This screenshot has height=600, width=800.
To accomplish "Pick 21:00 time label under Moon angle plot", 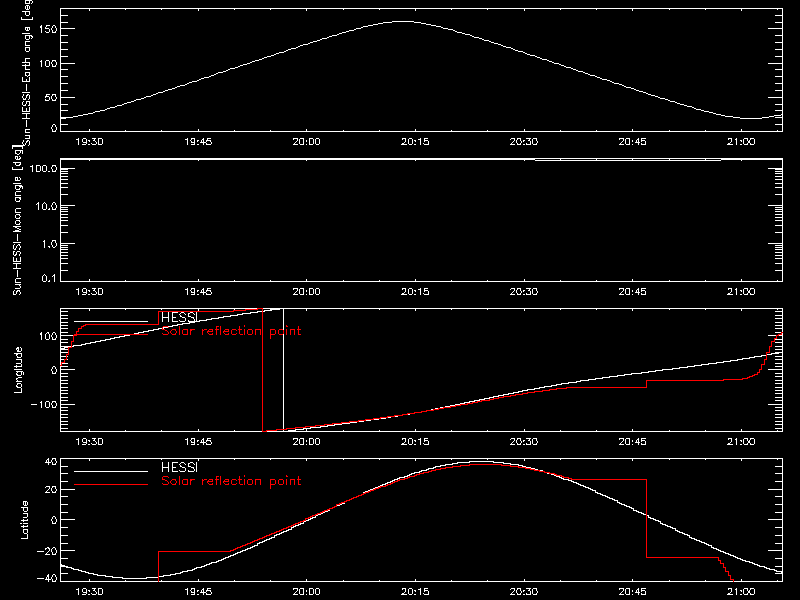I will pyautogui.click(x=741, y=291).
